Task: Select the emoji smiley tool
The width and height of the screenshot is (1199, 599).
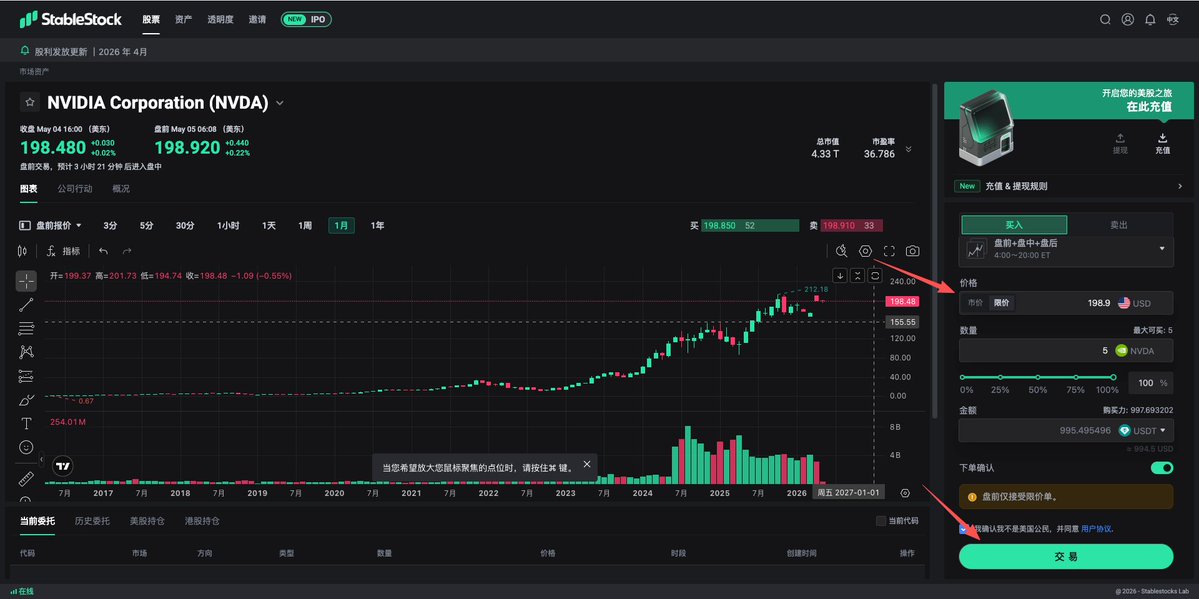Action: [x=26, y=447]
